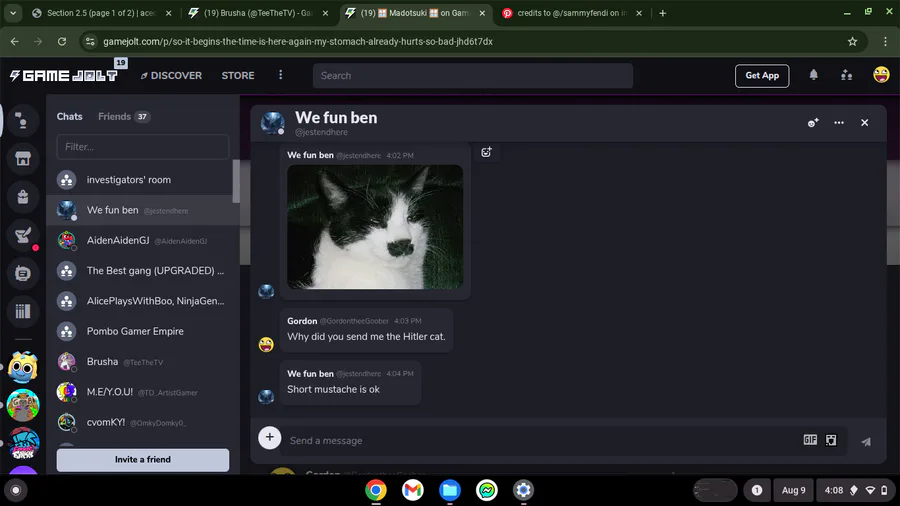Open STORE in top navigation
Image resolution: width=900 pixels, height=506 pixels.
pyautogui.click(x=238, y=76)
